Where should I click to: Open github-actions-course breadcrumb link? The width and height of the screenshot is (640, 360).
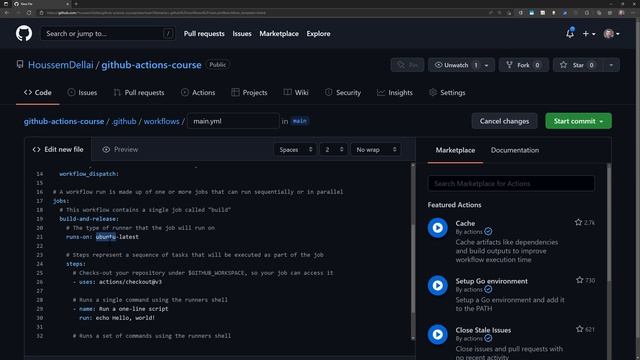64,121
